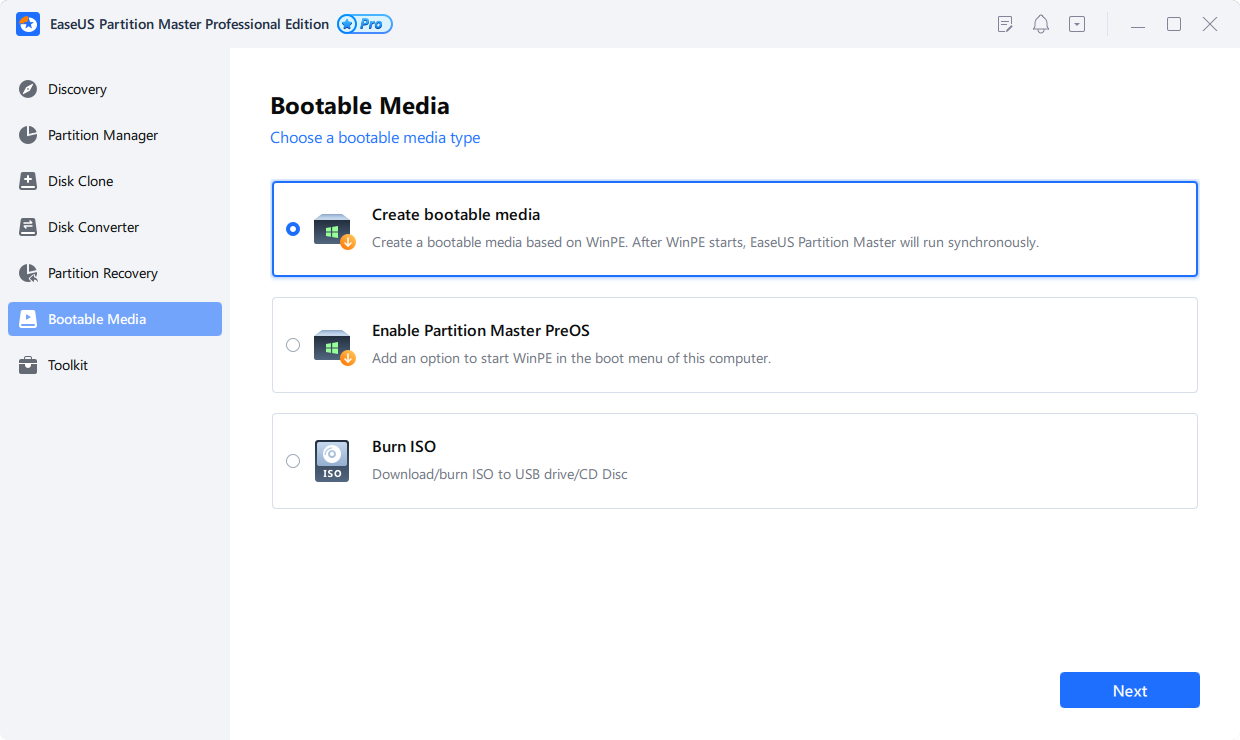Choose Enable Partition Master PreOS
This screenshot has width=1240, height=740.
(x=293, y=345)
